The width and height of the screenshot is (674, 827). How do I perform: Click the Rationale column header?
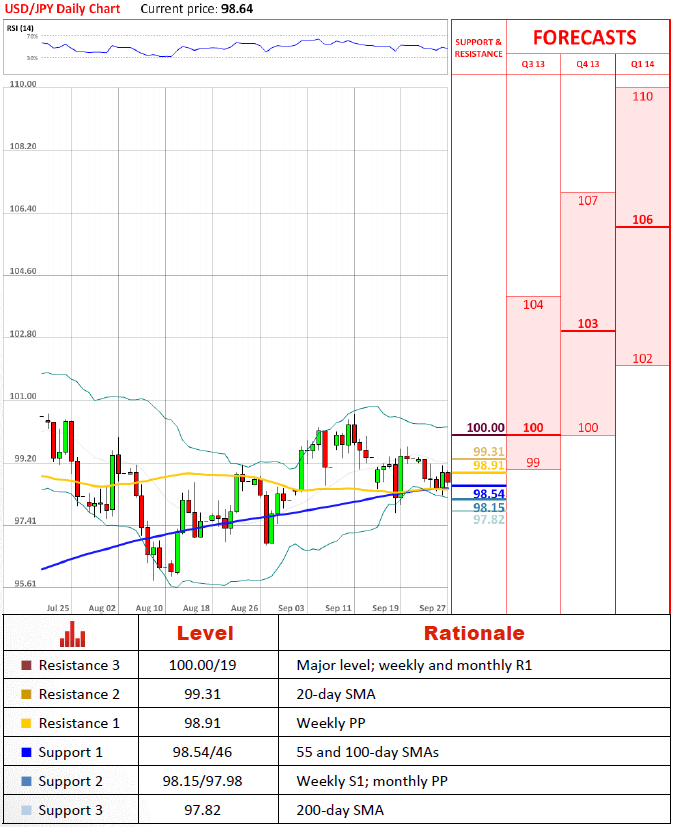[x=473, y=633]
